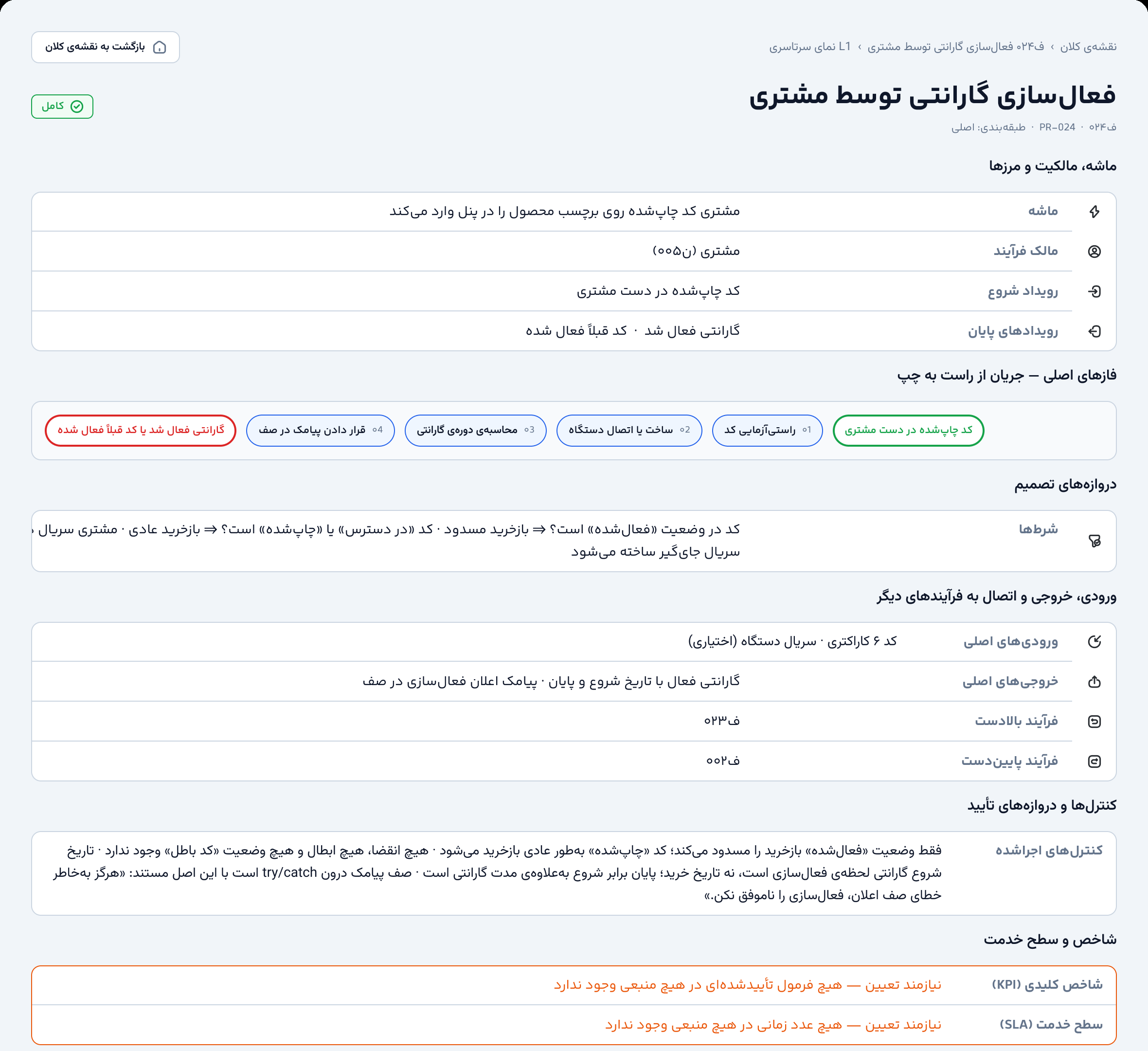Click the سطح خدمت (SLA) label
This screenshot has width=1148, height=1051.
[x=1051, y=1024]
